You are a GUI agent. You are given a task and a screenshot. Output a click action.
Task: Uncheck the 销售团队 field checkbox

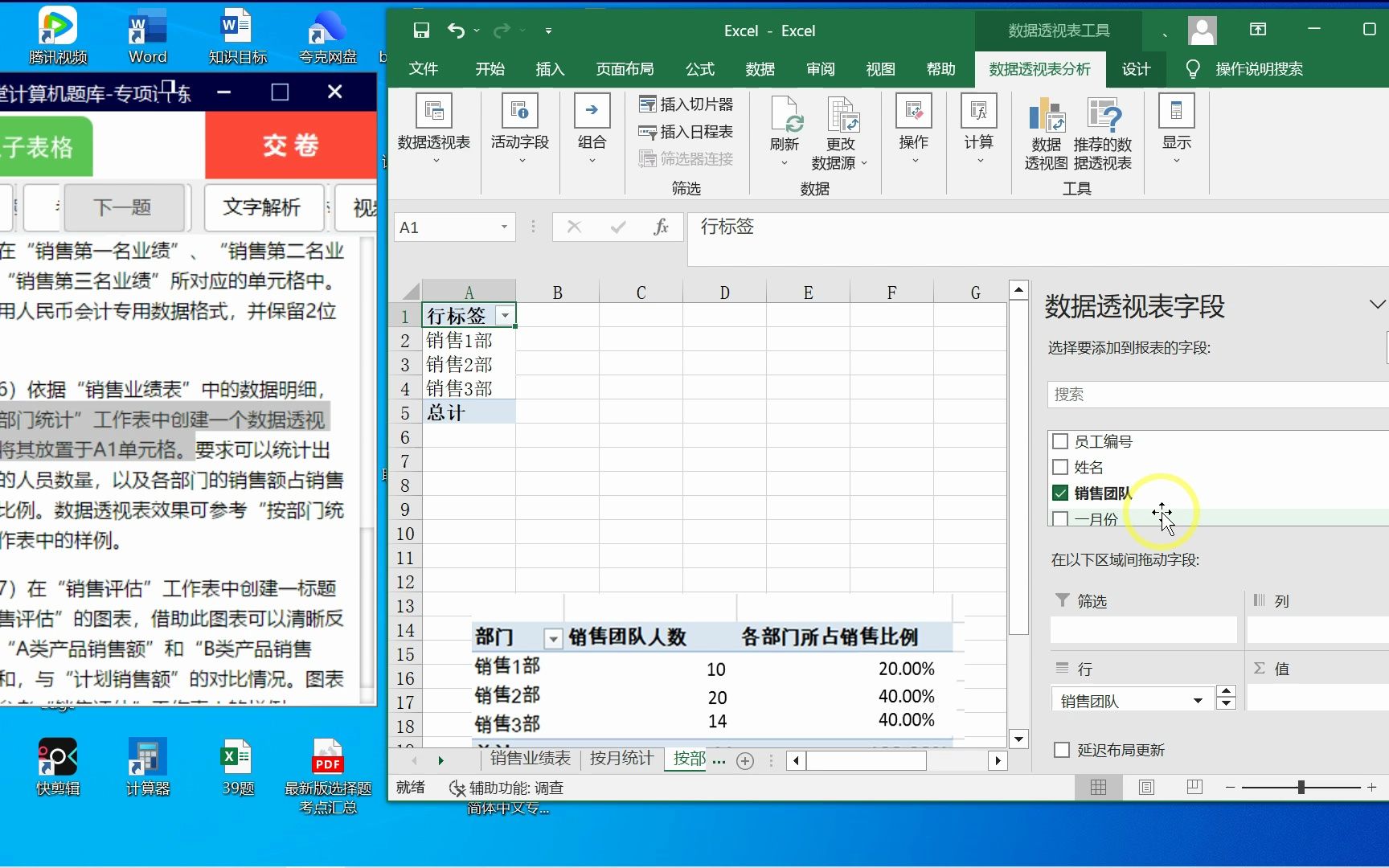[x=1059, y=493]
